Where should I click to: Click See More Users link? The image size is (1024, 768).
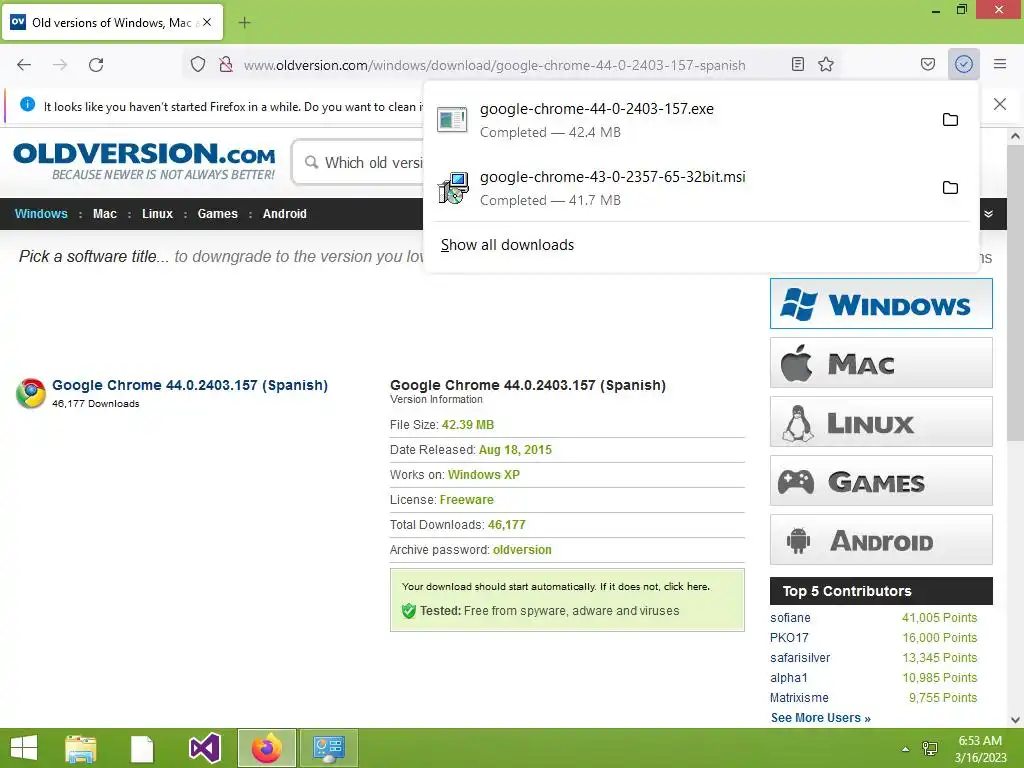pos(821,718)
